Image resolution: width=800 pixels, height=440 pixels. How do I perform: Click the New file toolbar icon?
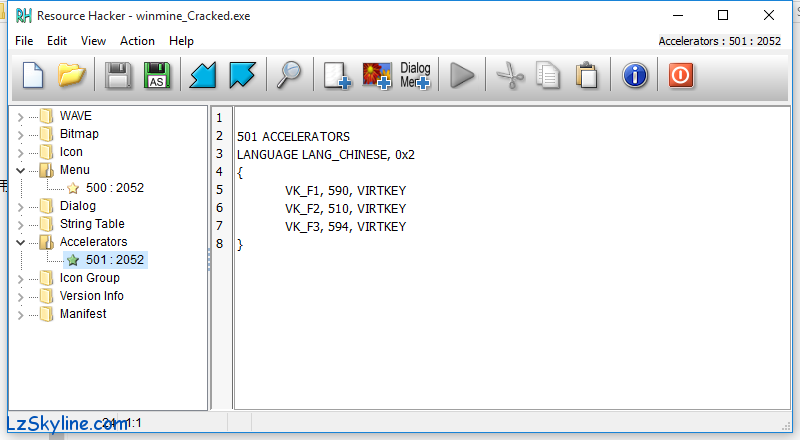tap(33, 76)
